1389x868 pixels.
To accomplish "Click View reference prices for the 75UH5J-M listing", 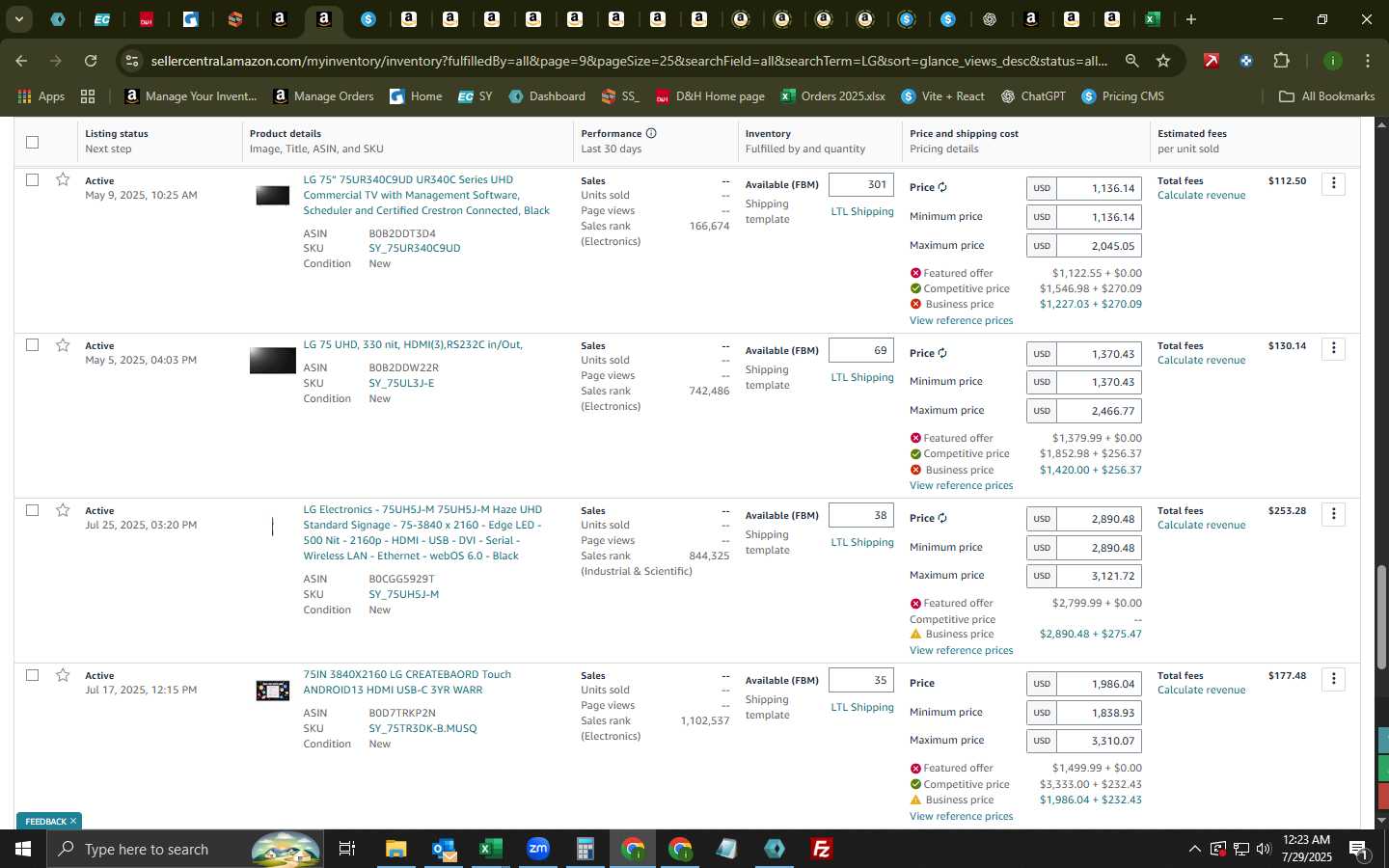I will tap(961, 650).
